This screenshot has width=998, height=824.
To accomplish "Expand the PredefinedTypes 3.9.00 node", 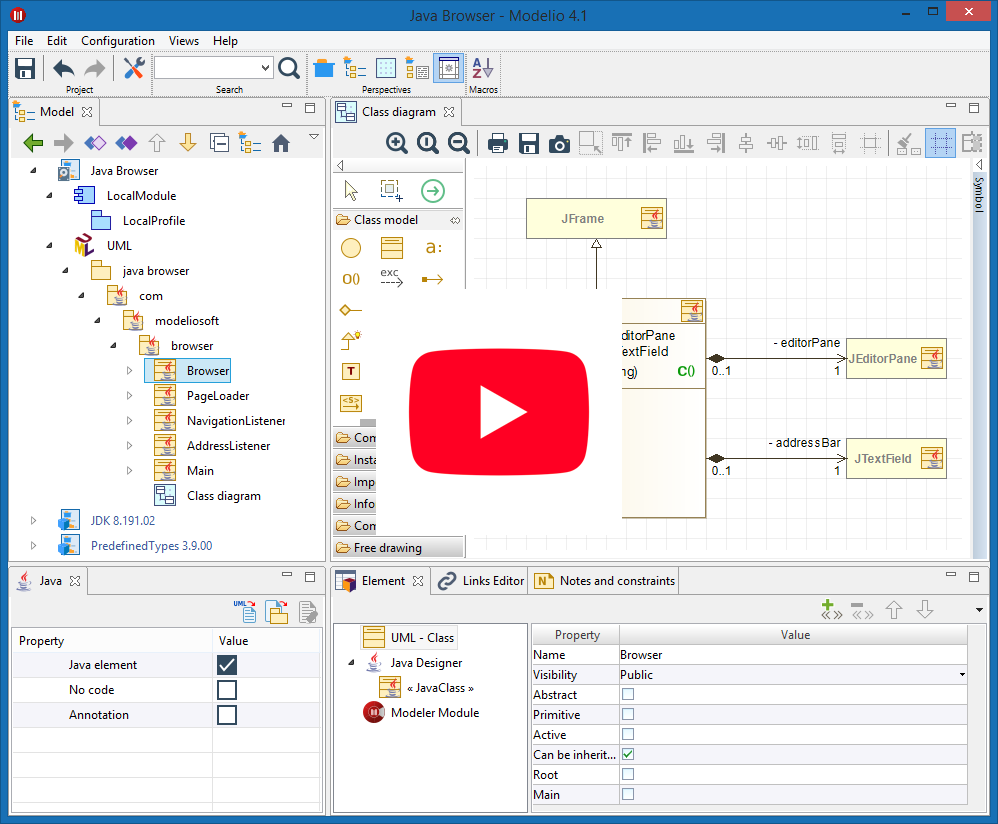I will pos(33,545).
